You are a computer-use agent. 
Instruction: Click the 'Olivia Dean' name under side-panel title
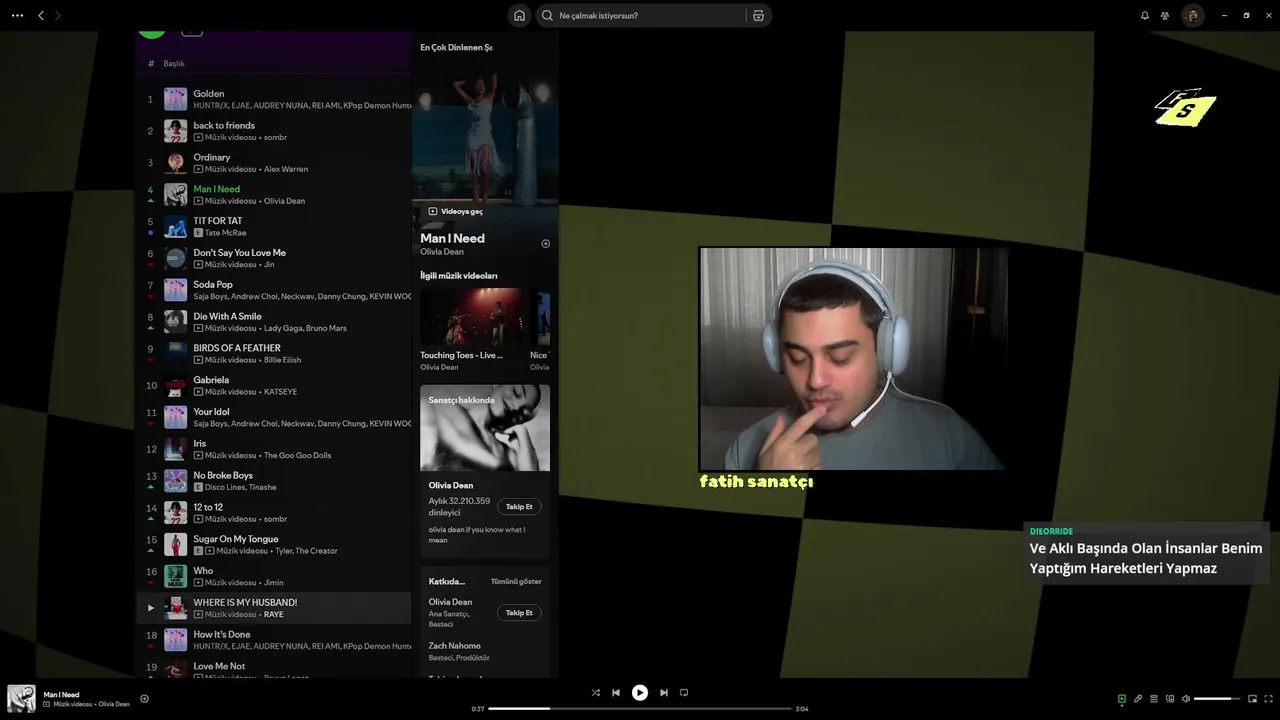coord(442,252)
